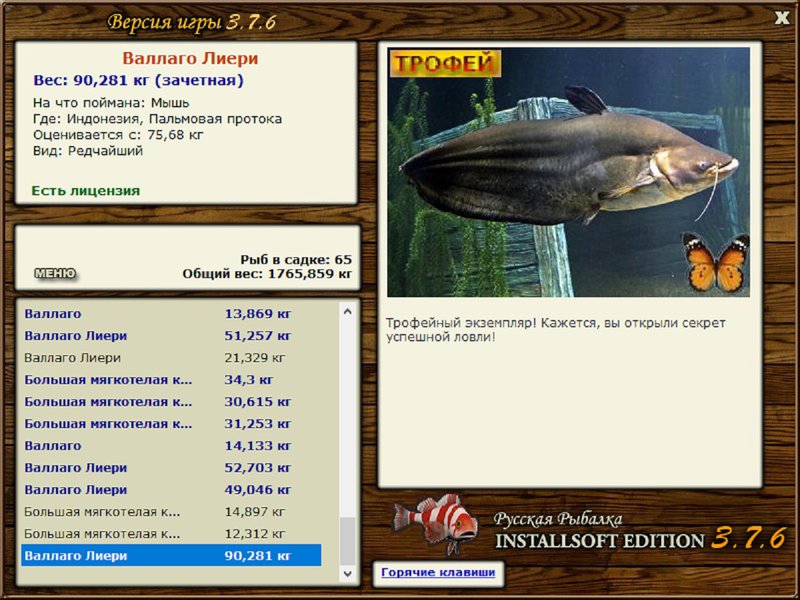Click the 'Оценивается с: 75,68 кг' line

tap(118, 135)
